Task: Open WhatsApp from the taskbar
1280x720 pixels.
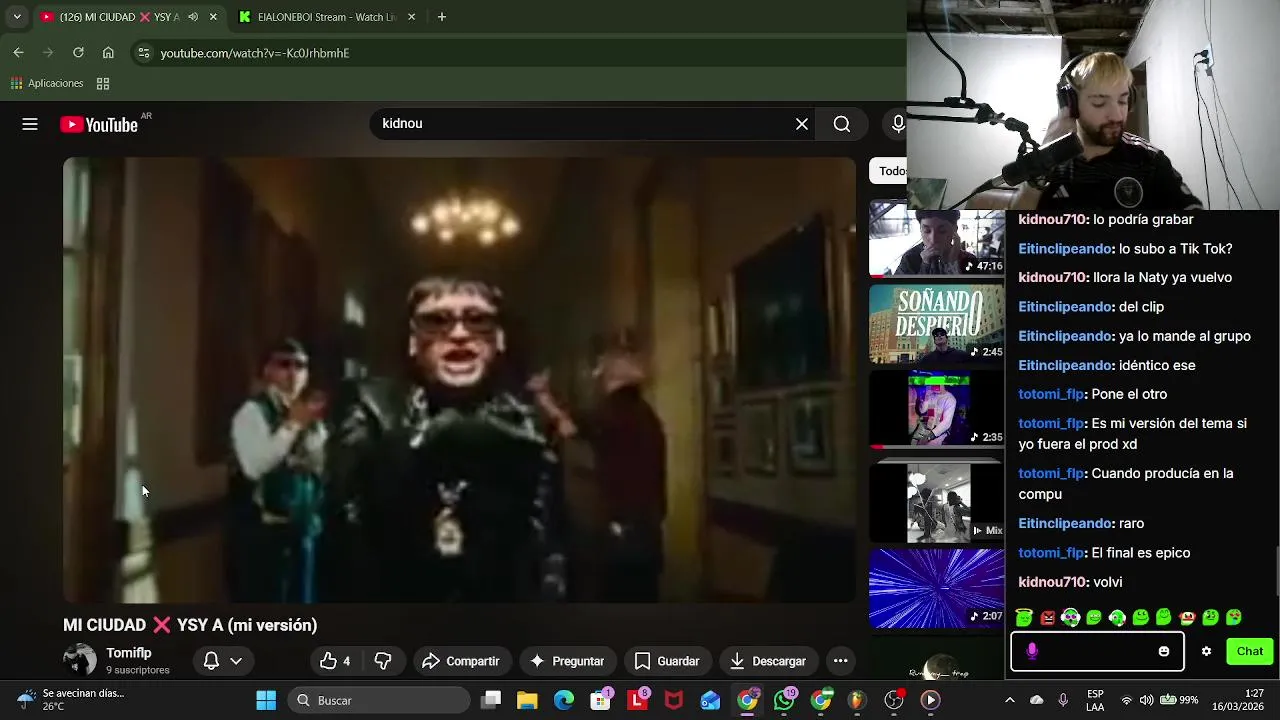Action: 785,700
